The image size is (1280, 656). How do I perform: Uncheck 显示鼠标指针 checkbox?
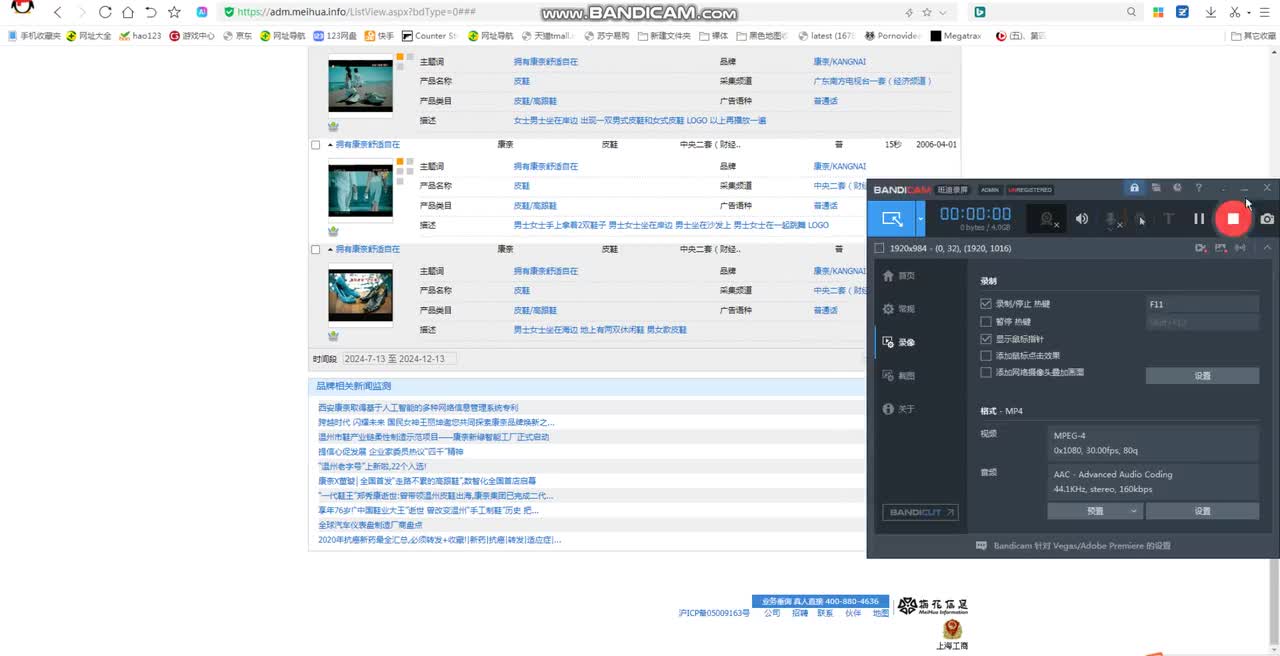(986, 339)
